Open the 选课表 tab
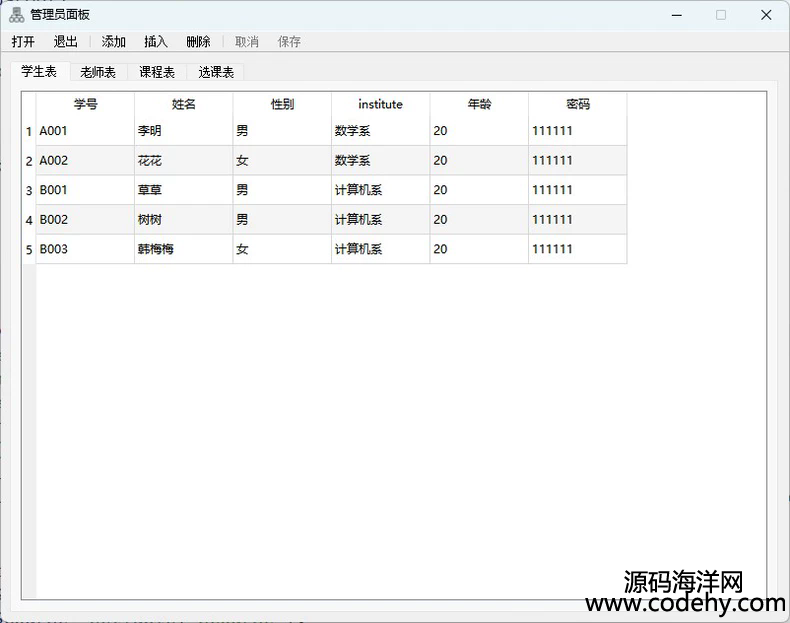This screenshot has width=790, height=623. click(216, 73)
